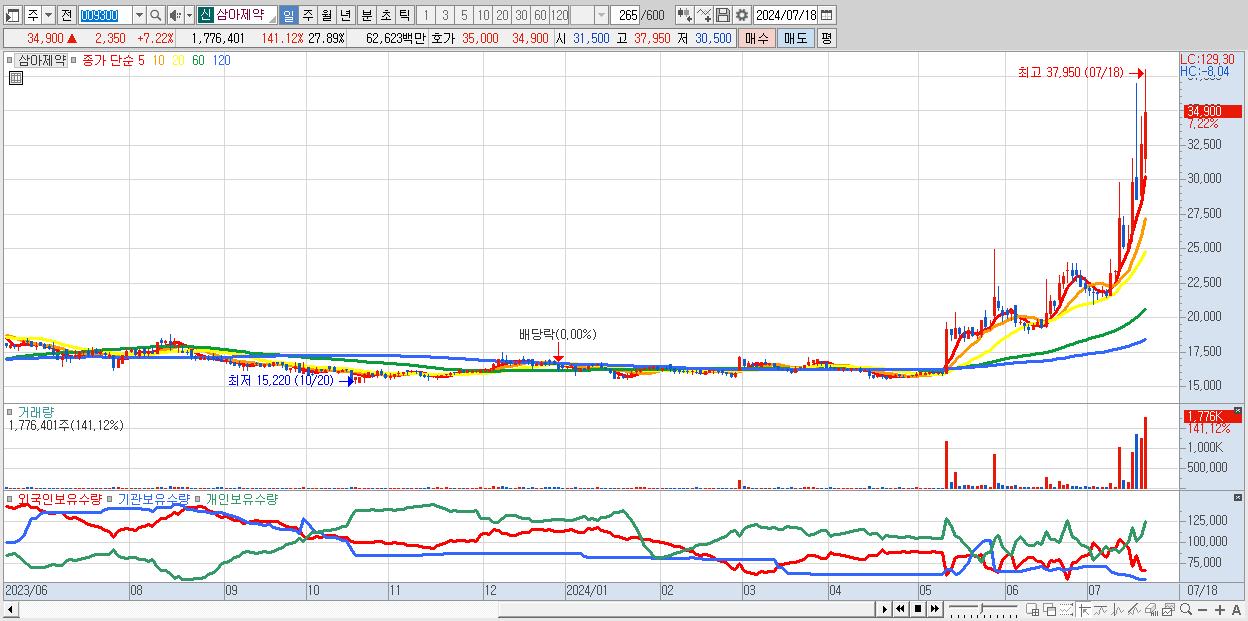Click the window-with-grid layout icon at bottom

pos(1032,609)
